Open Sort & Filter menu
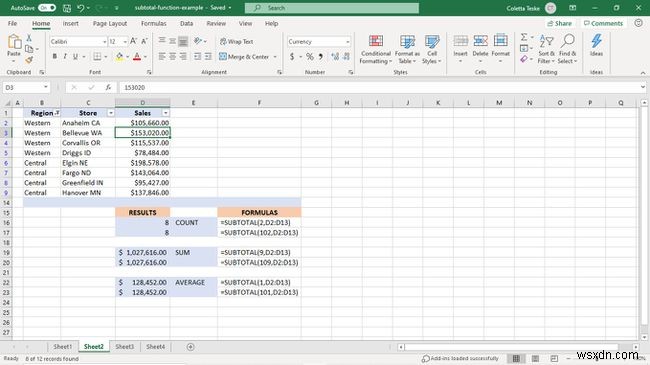This screenshot has width=650, height=365. point(546,49)
